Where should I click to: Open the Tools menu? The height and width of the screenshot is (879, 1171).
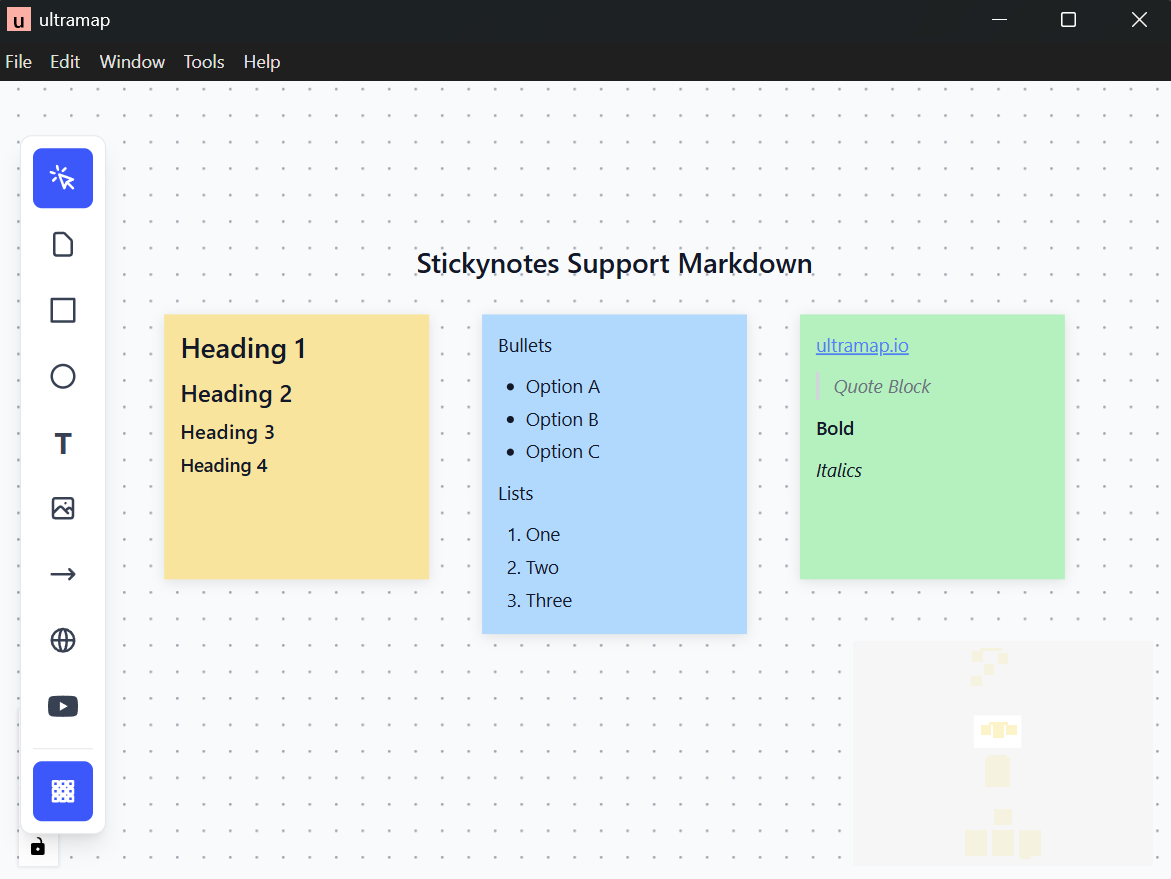204,62
